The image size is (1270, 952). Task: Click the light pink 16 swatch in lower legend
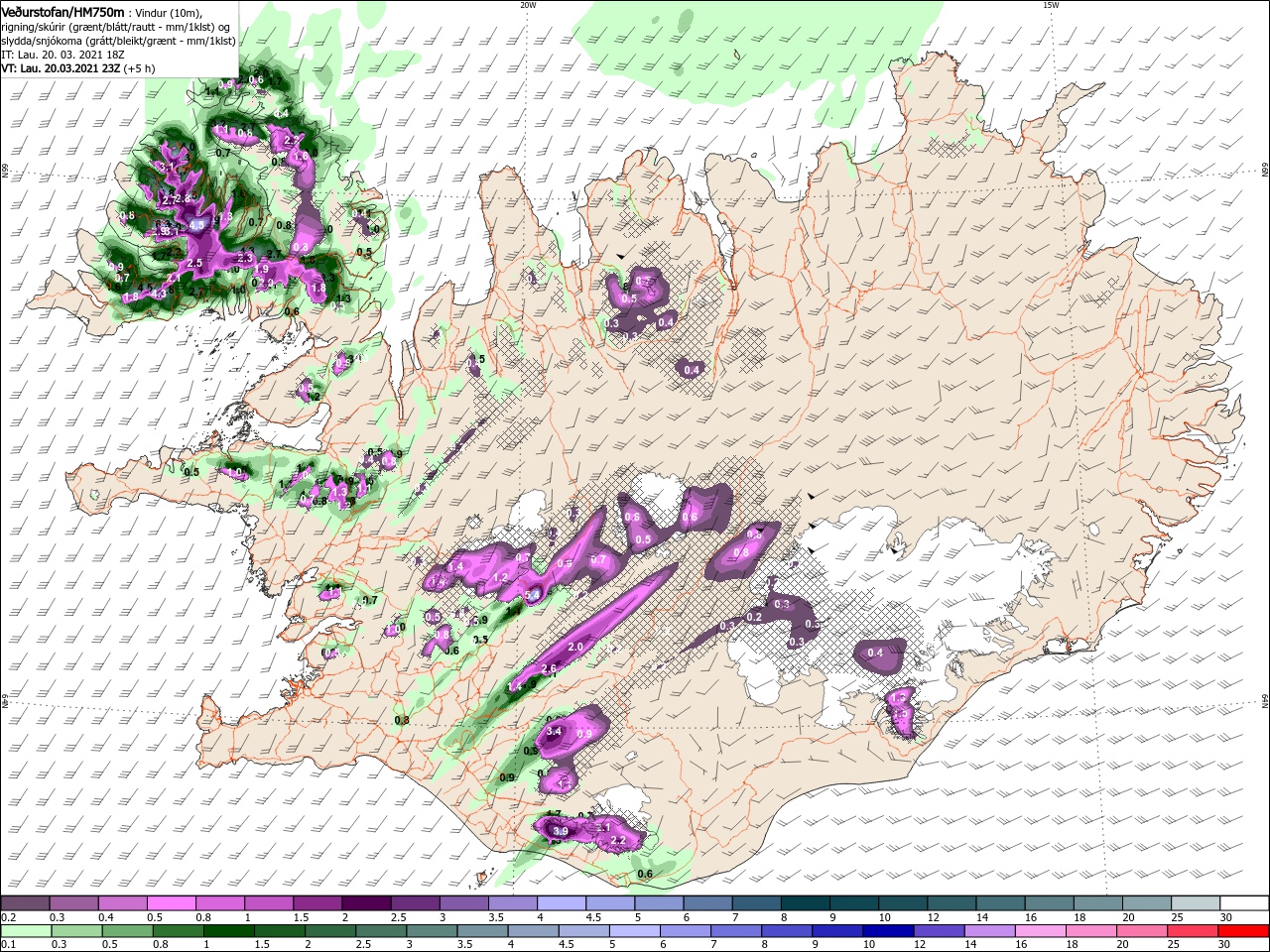(x=1040, y=930)
